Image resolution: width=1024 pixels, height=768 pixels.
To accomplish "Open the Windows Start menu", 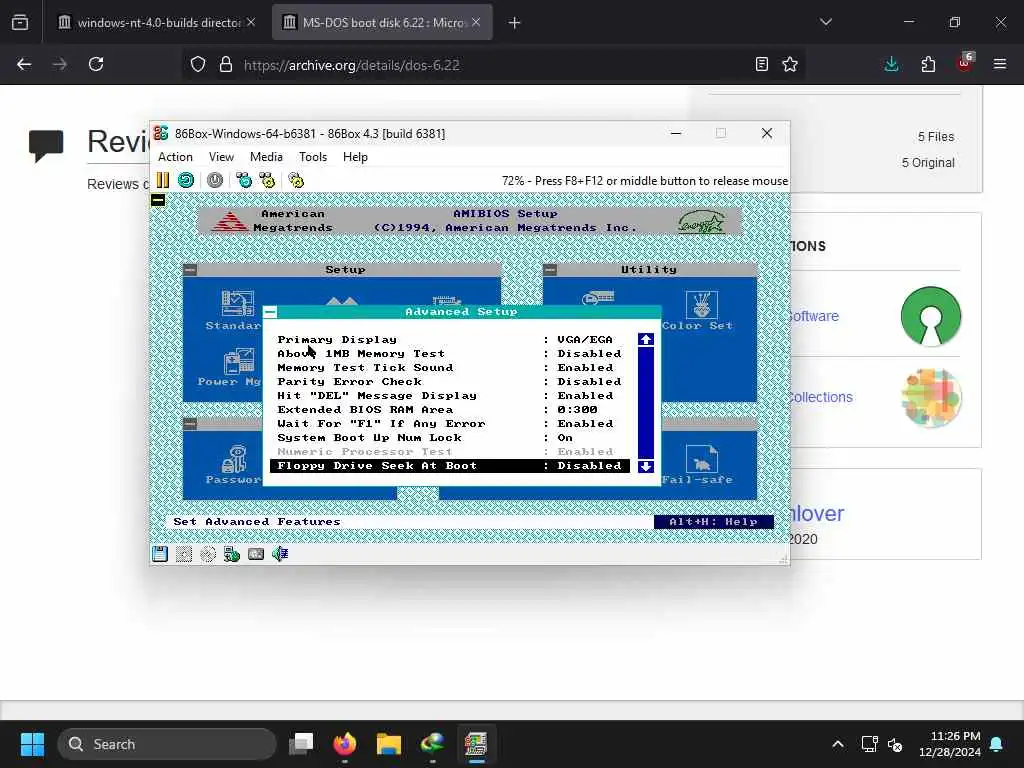I will point(32,744).
